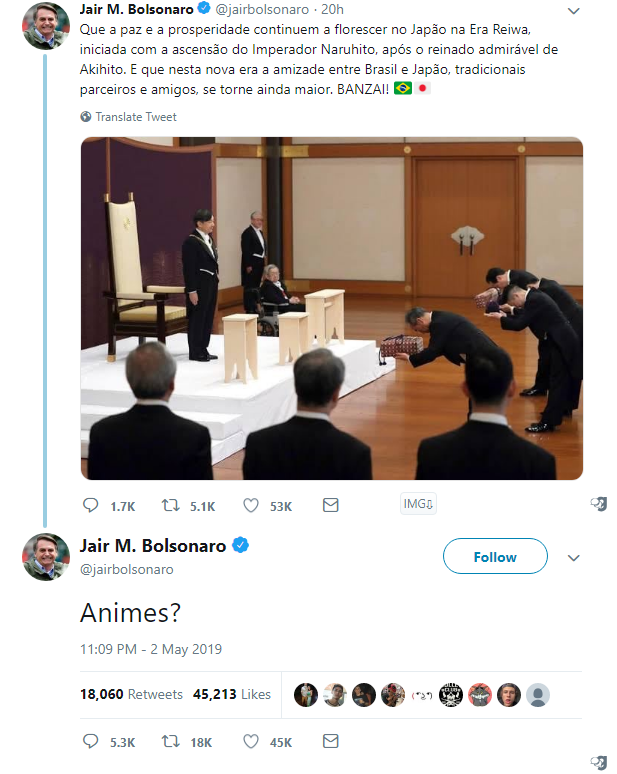
Task: View the 18,060 Retweets list
Action: click(x=131, y=694)
